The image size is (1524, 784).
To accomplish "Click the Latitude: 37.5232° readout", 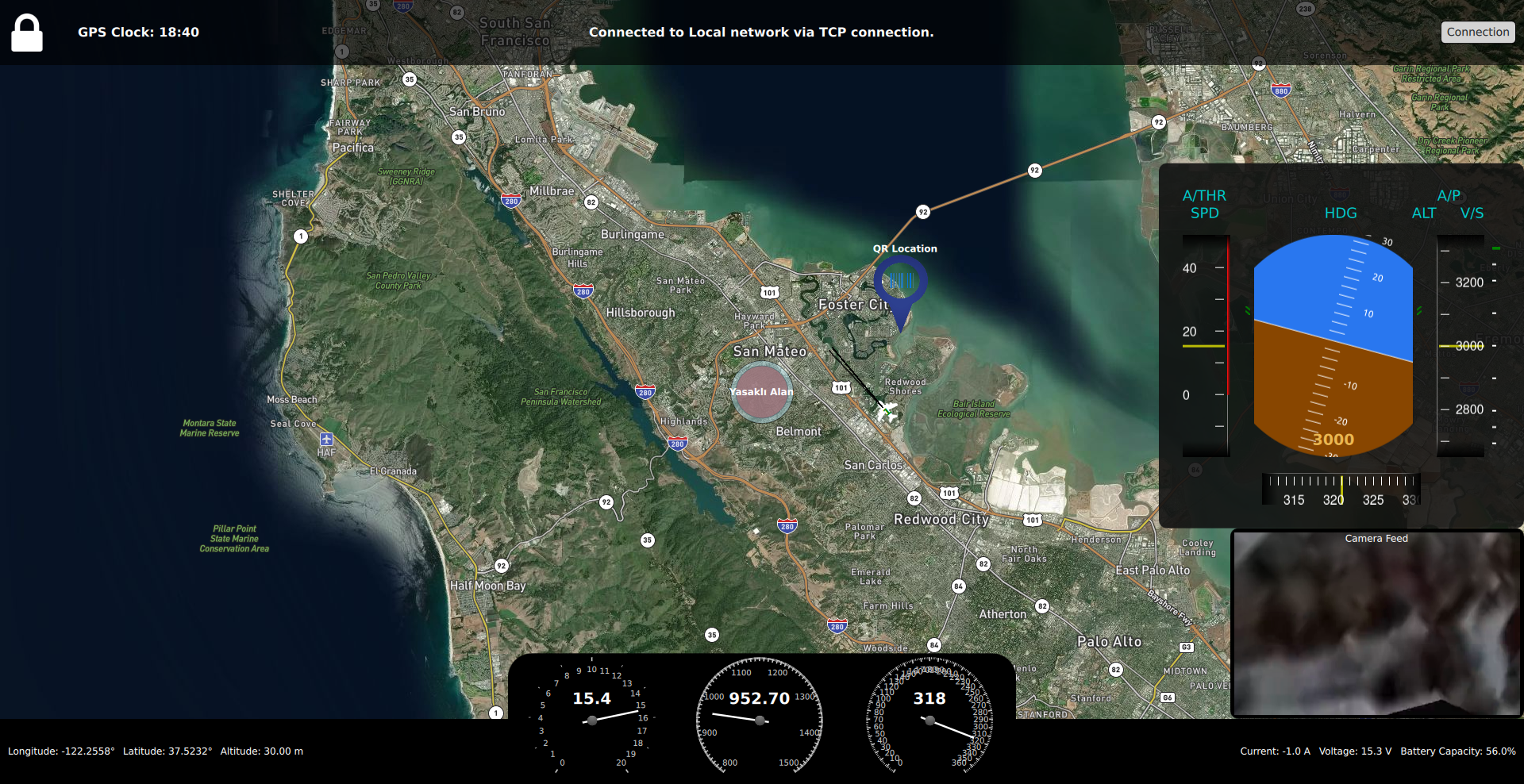I will [167, 751].
